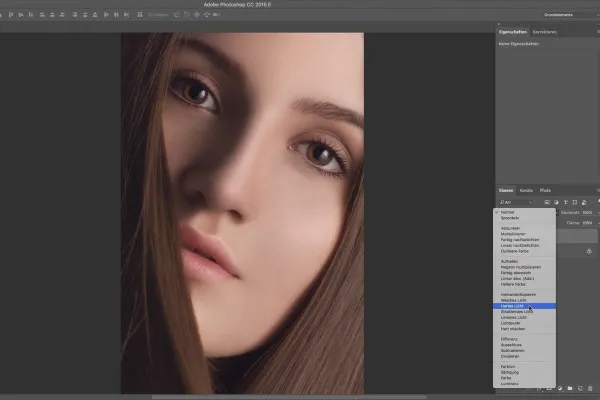Click the text layer filter icon
Image resolution: width=600 pixels, height=400 pixels.
[565, 202]
